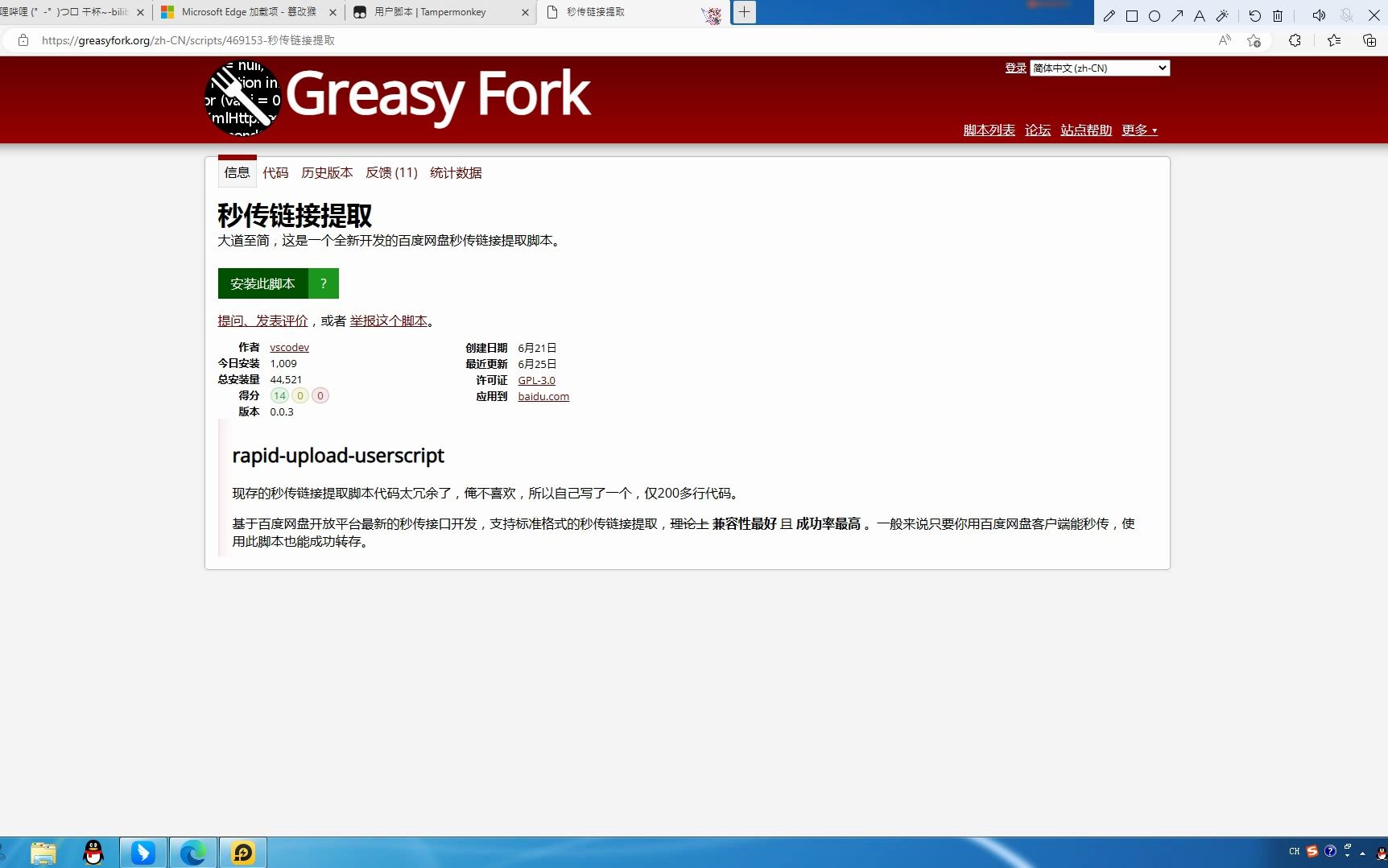Open the favorites list icon
This screenshot has height=868, width=1388.
[x=1334, y=40]
